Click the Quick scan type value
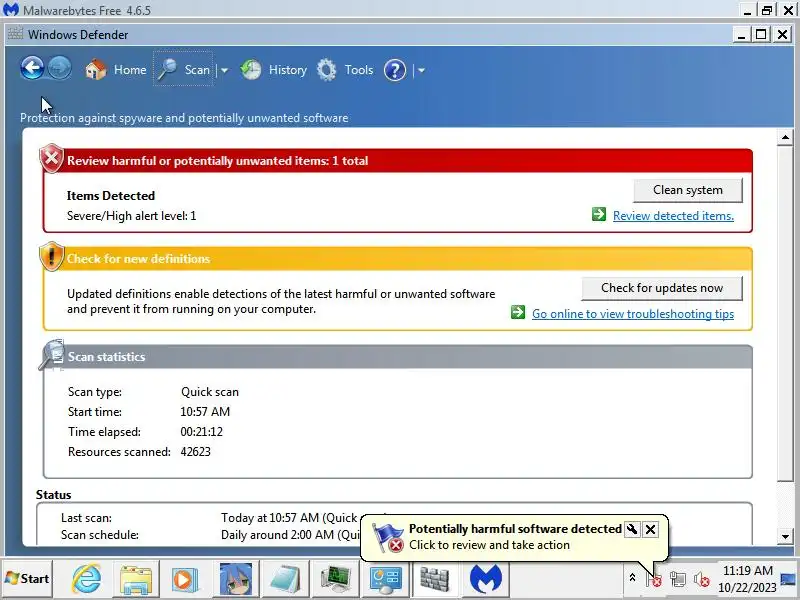Screen dimensions: 800x600 pos(210,392)
